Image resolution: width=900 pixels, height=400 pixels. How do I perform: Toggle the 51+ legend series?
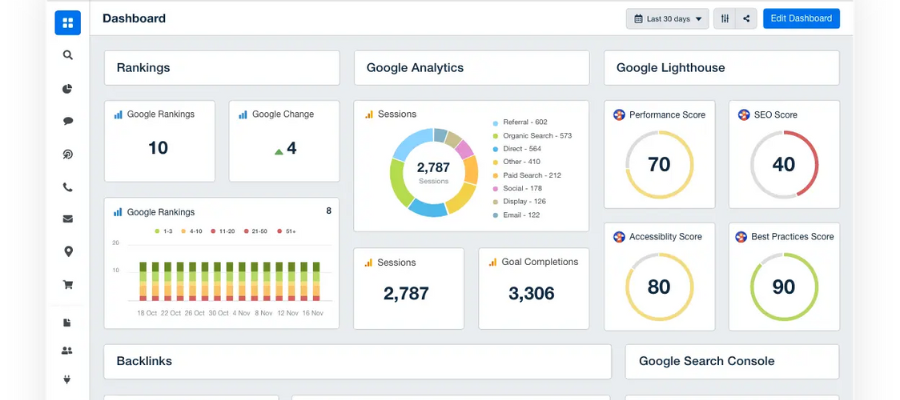pos(286,231)
